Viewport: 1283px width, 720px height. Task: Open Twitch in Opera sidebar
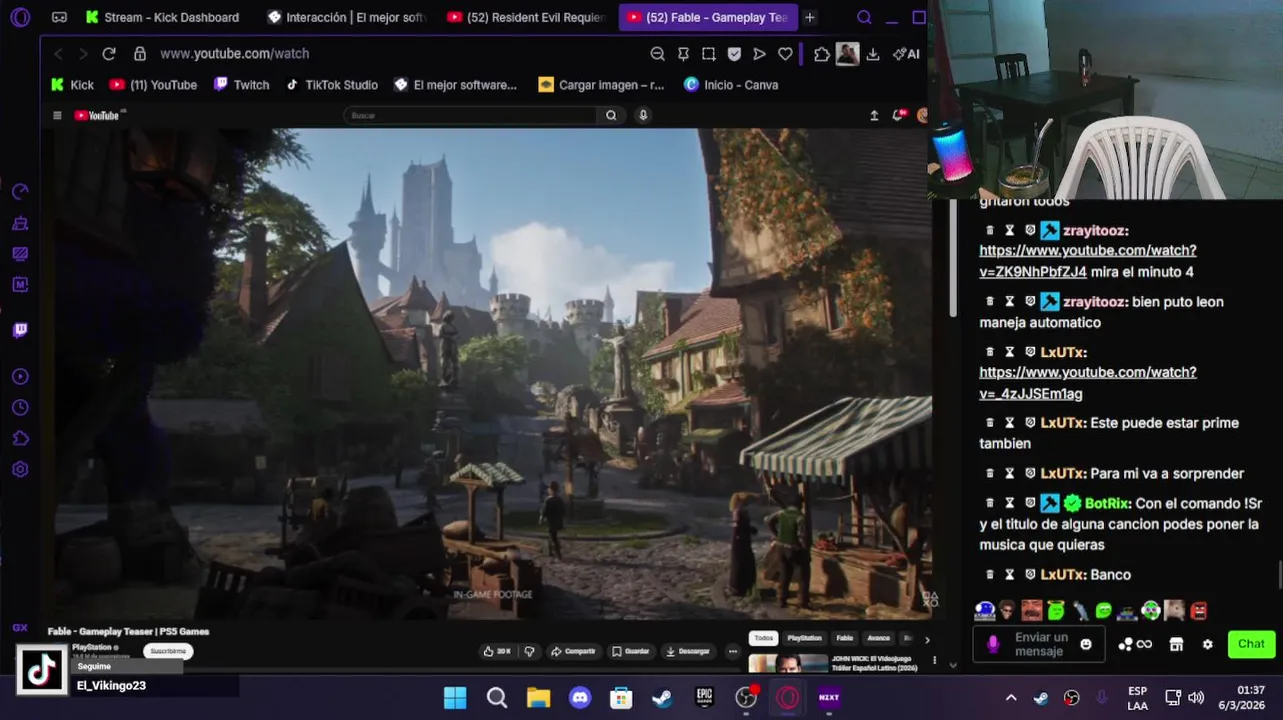click(x=20, y=330)
